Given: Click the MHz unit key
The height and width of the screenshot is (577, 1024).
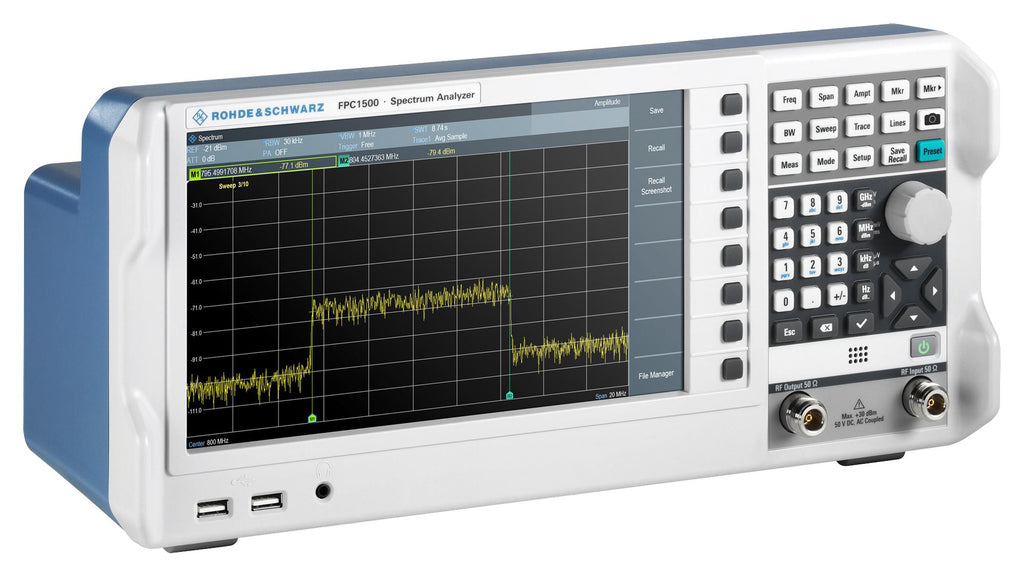Looking at the screenshot, I should coord(866,230).
